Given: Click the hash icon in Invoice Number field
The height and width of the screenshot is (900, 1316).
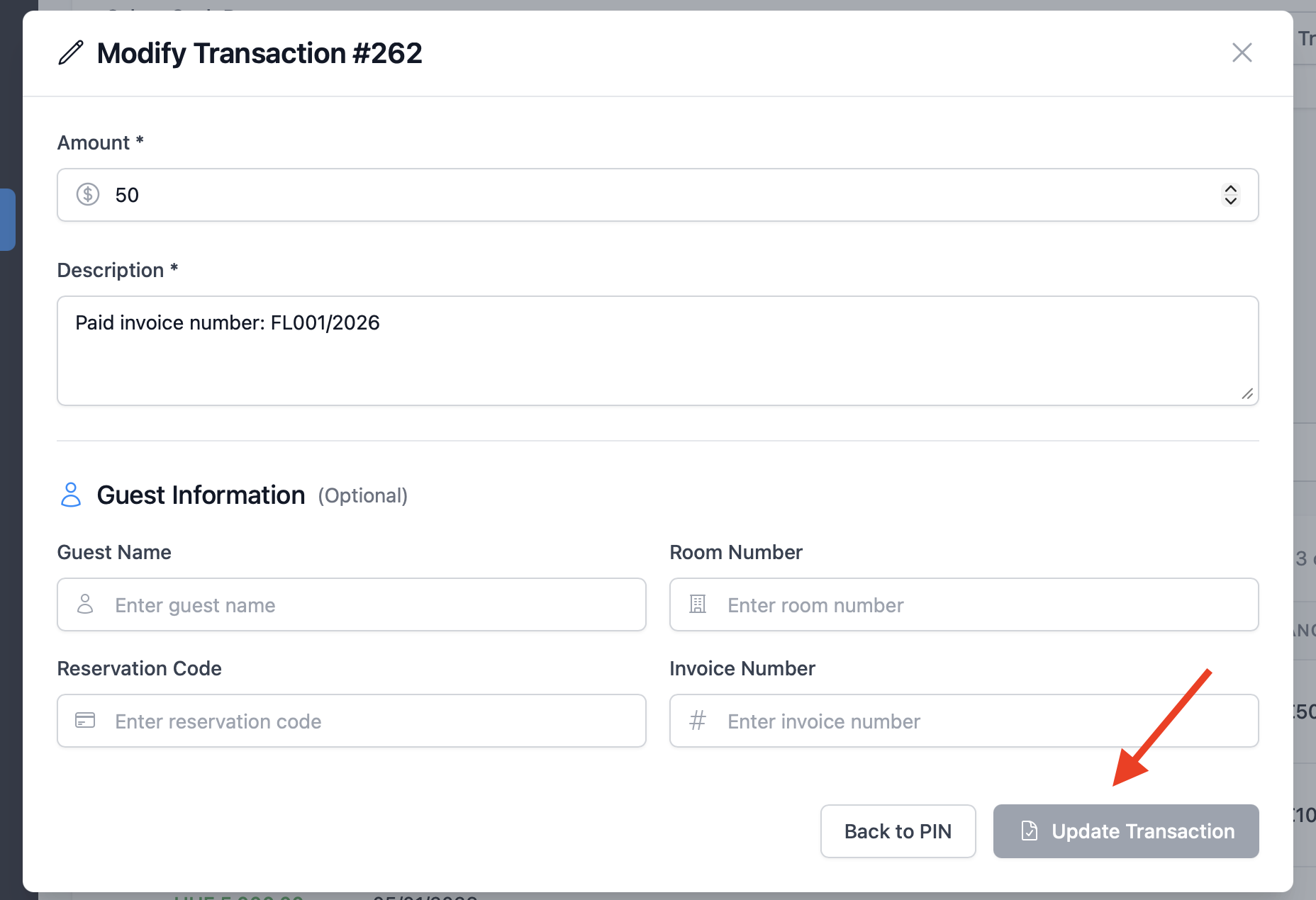Looking at the screenshot, I should pos(698,721).
